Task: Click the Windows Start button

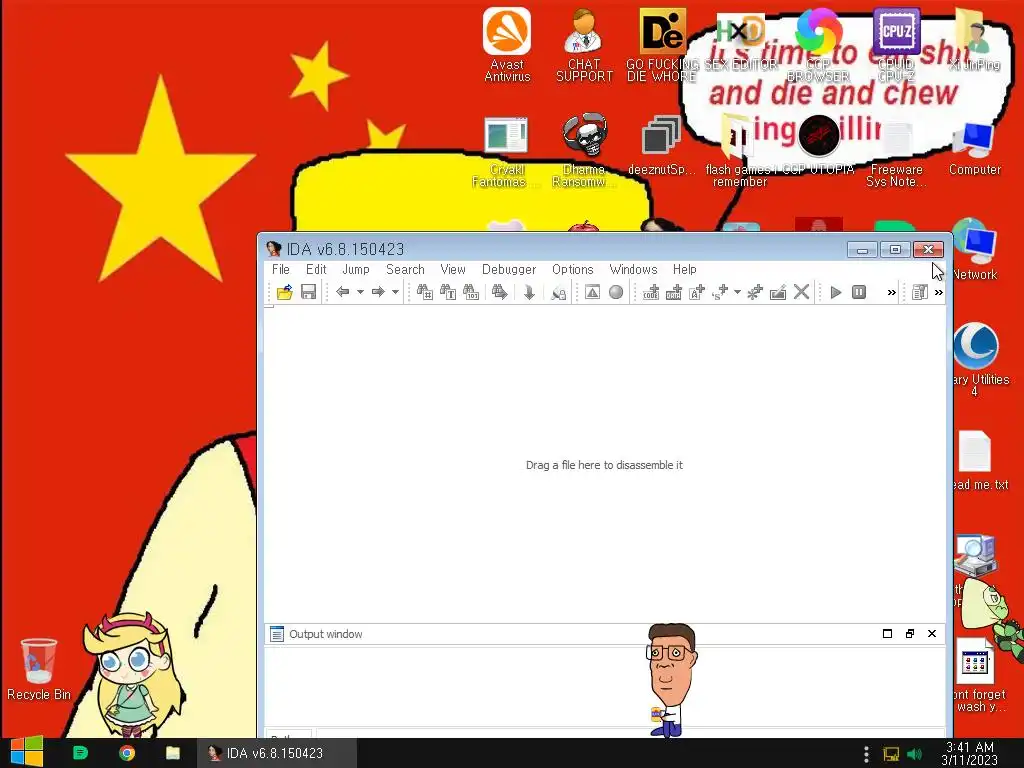Action: point(27,752)
